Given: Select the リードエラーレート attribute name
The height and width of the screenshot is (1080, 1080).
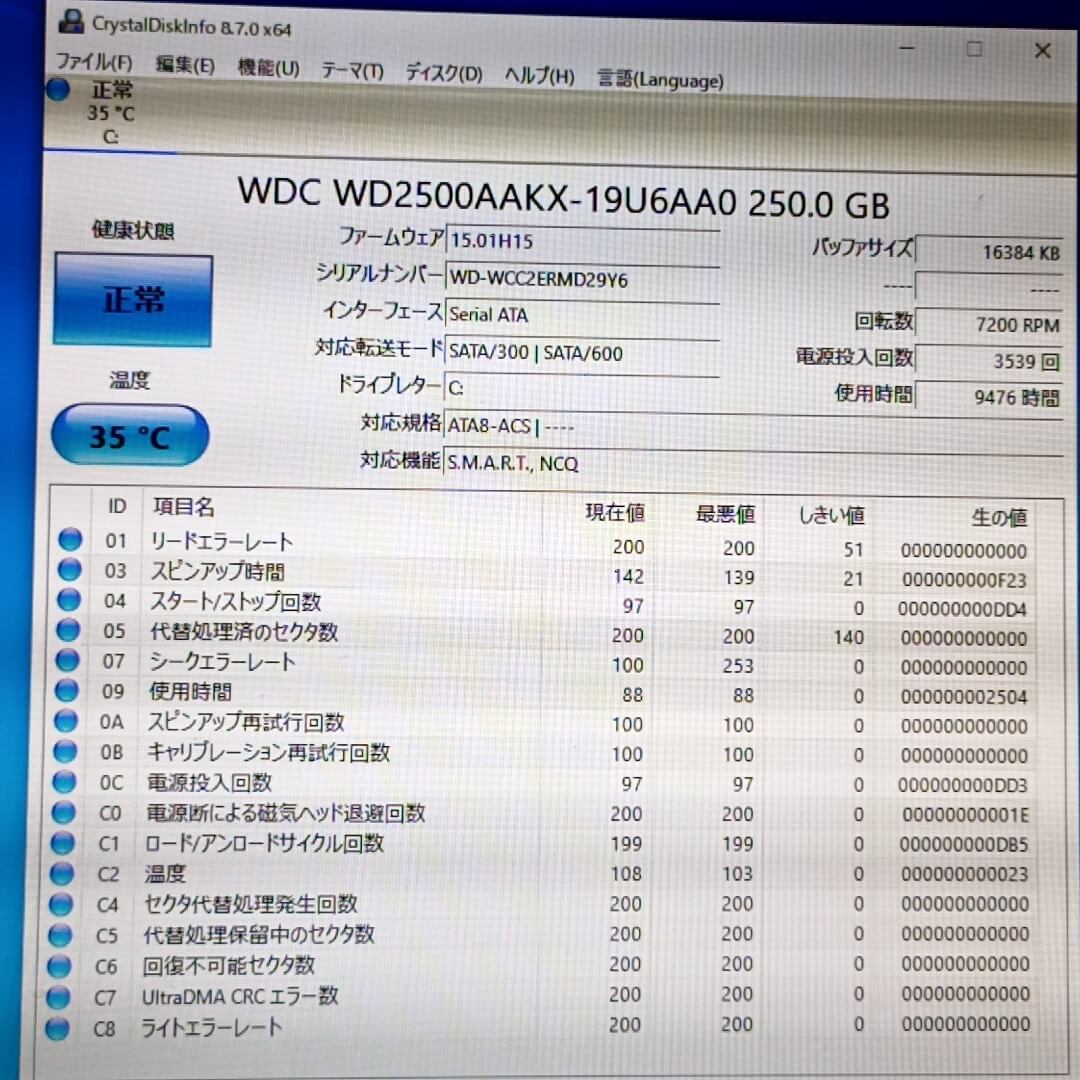Looking at the screenshot, I should tap(222, 542).
